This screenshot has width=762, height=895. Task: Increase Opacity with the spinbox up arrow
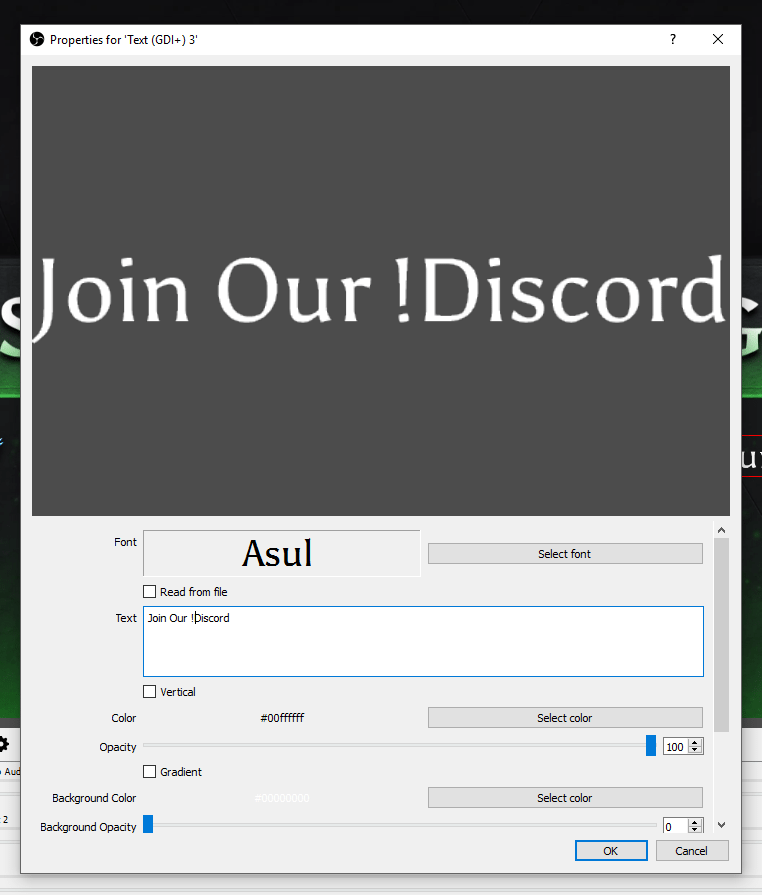(695, 742)
